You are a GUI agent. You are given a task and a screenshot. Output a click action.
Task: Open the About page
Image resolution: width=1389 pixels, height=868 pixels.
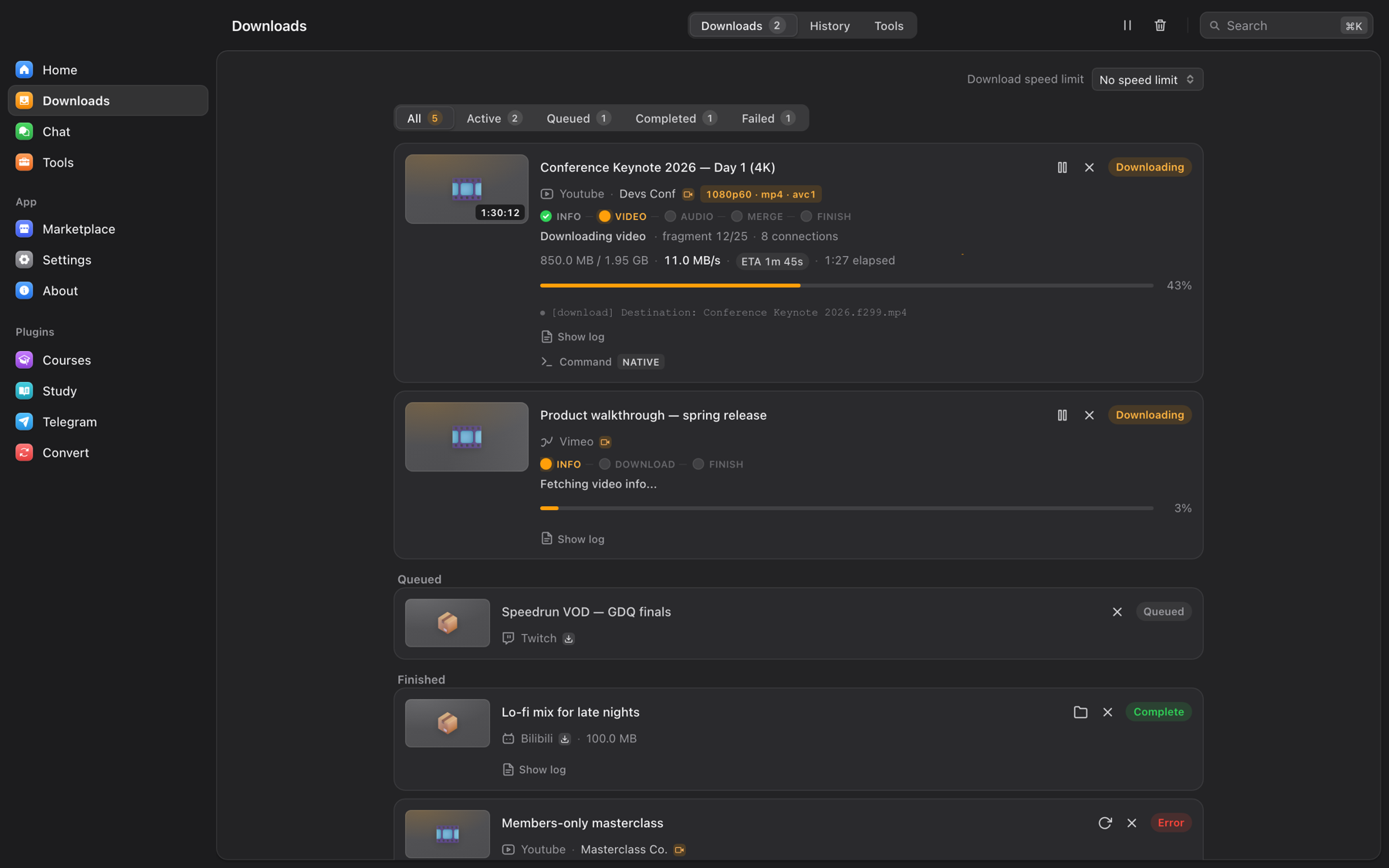point(108,291)
